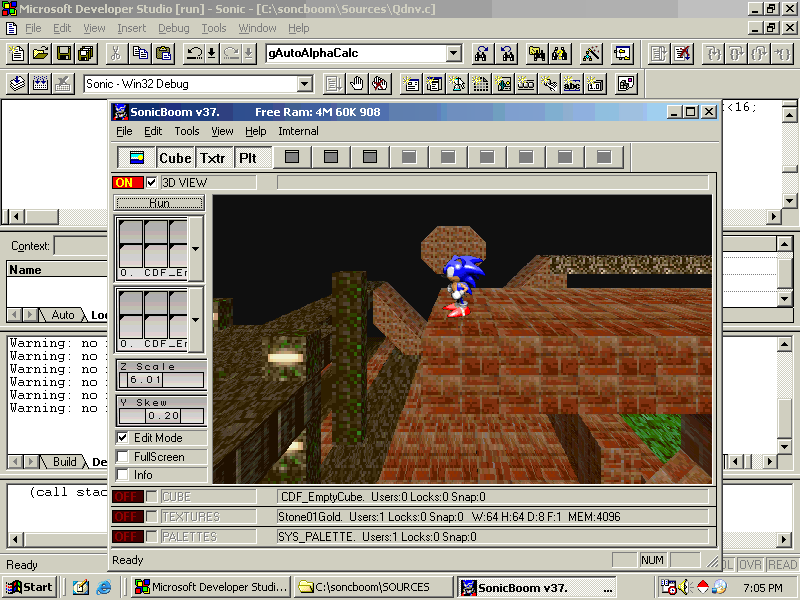Check the CUBE panel checkbox
The image size is (800, 600).
152,496
